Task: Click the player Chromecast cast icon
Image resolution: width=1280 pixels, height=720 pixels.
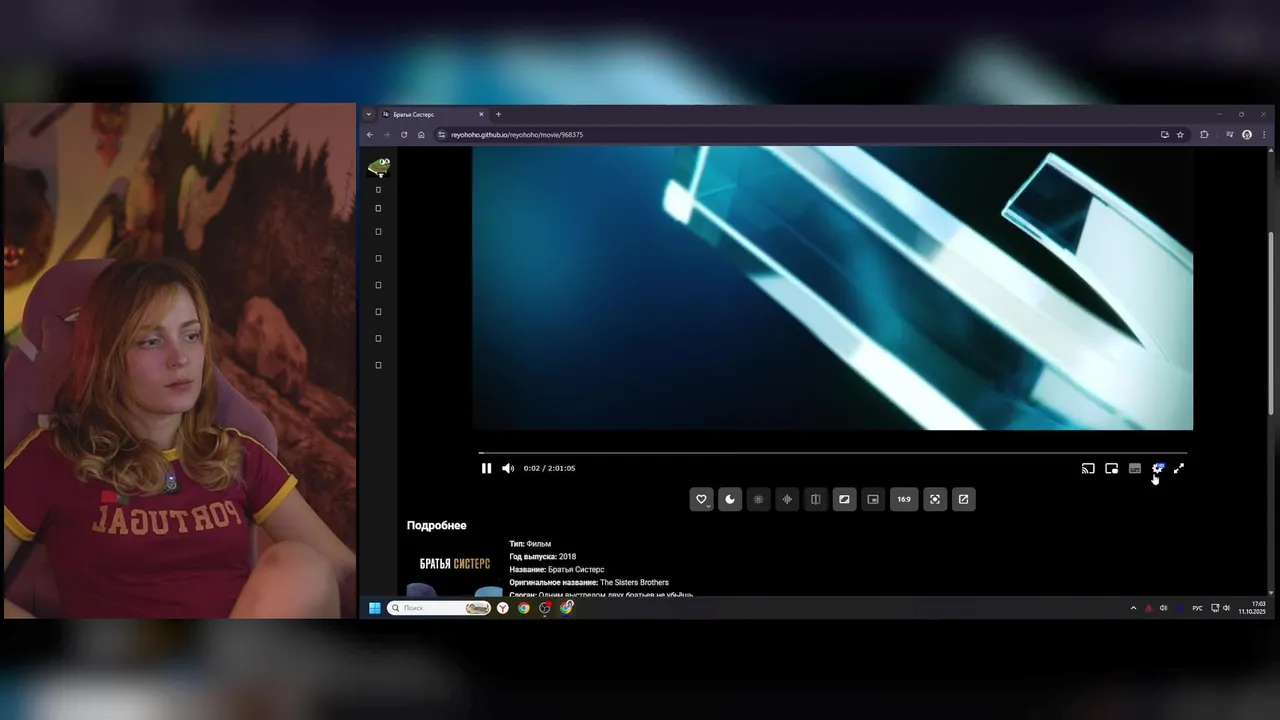Action: pyautogui.click(x=1088, y=468)
